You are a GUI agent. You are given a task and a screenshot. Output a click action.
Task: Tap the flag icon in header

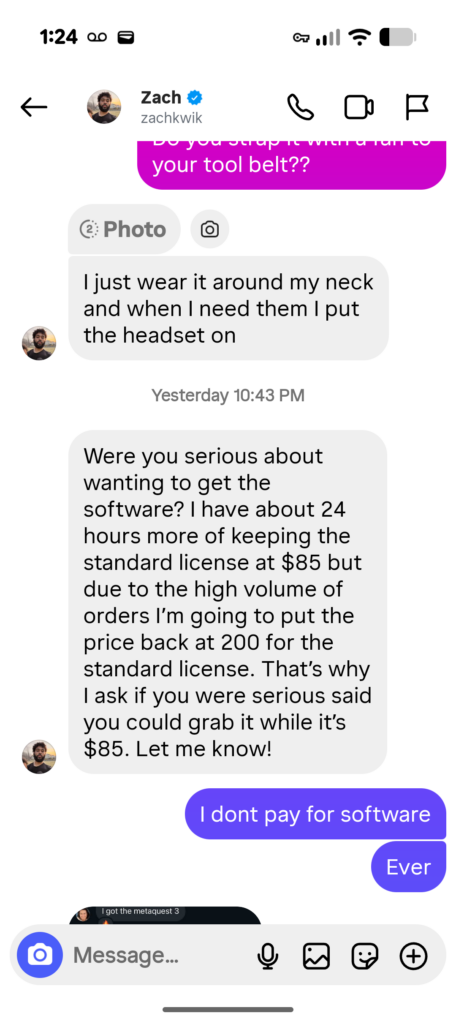click(x=416, y=107)
